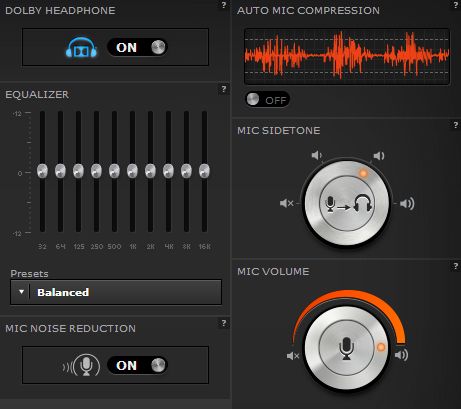Viewport: 461px width, 409px height.
Task: Click the mic noise reduction microphone icon
Action: point(82,365)
